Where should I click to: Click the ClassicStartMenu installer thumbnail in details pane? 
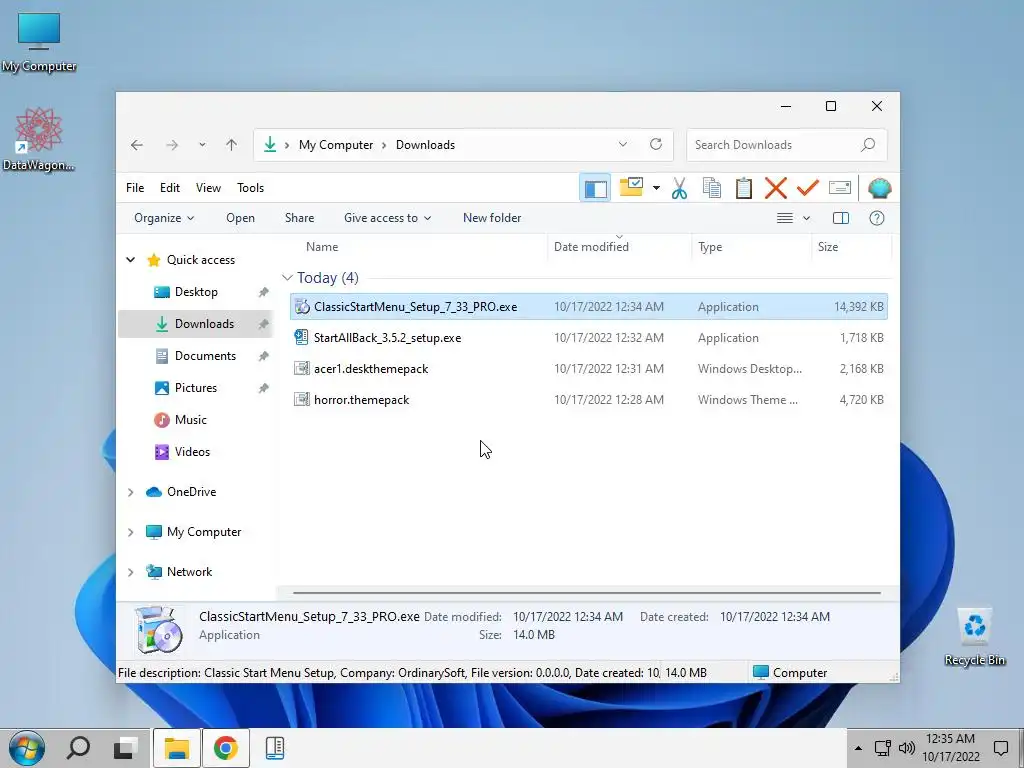pyautogui.click(x=157, y=629)
